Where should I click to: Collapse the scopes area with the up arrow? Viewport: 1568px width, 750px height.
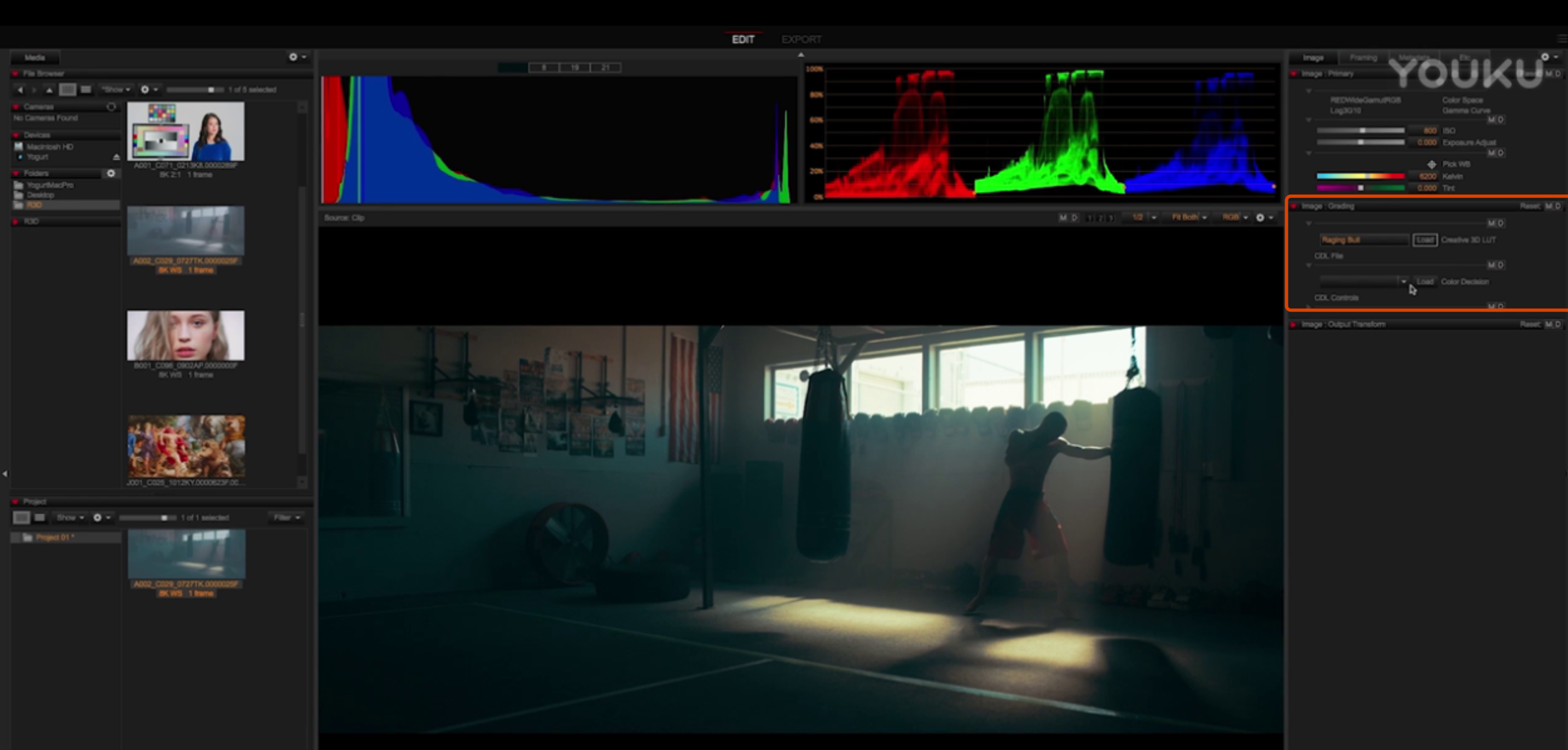pyautogui.click(x=801, y=55)
